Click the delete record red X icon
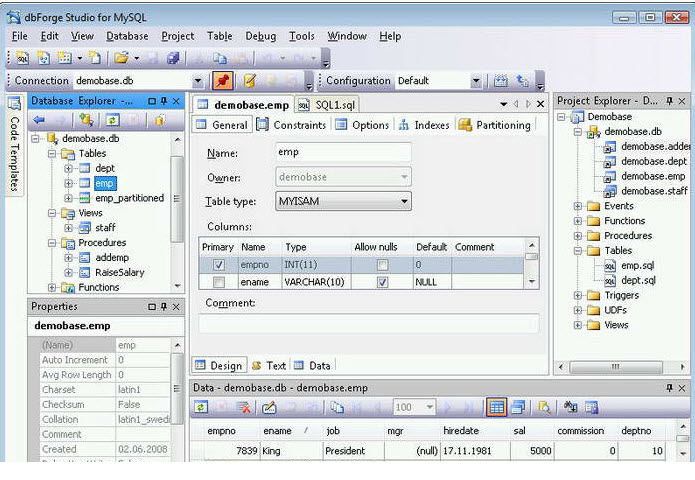 pos(243,407)
